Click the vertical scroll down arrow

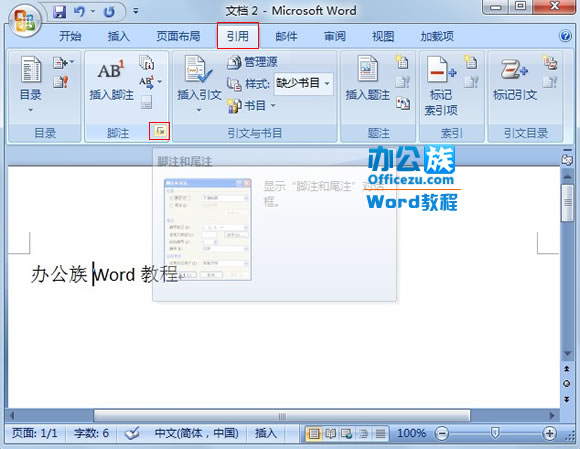[x=567, y=354]
